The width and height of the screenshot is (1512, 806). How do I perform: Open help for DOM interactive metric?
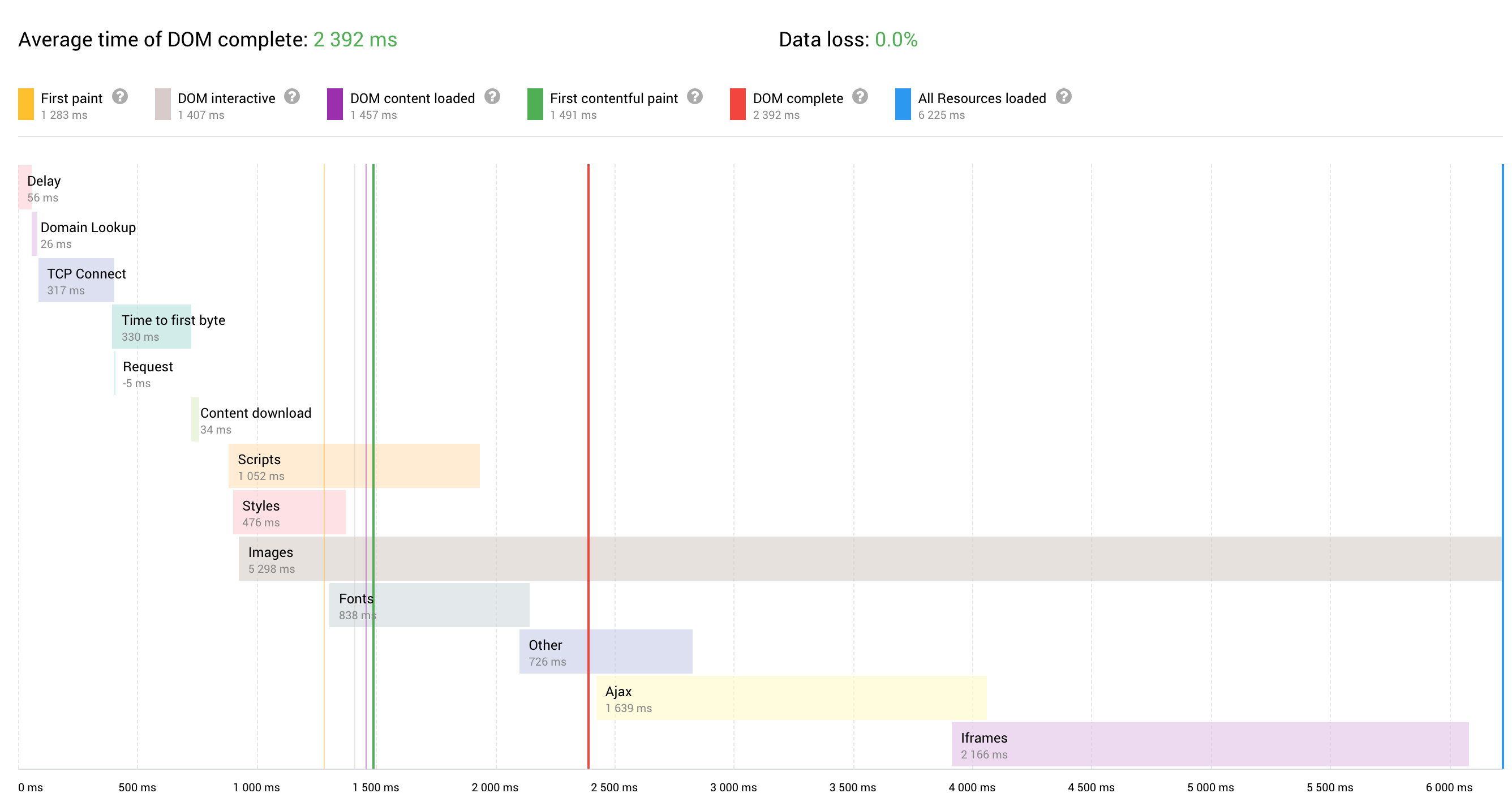click(292, 97)
